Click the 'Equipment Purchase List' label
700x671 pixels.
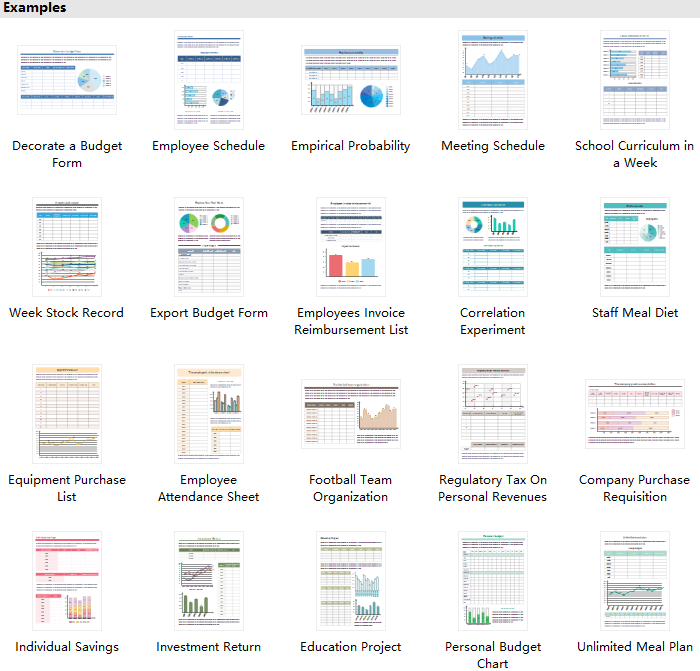[x=67, y=488]
